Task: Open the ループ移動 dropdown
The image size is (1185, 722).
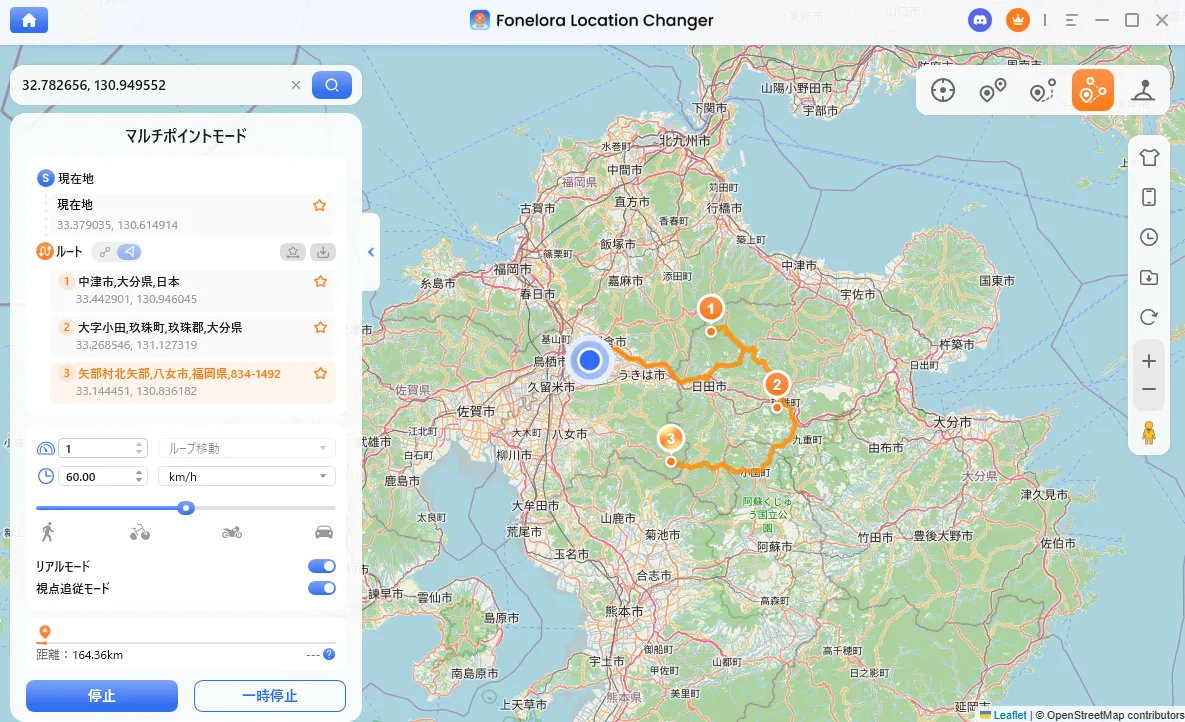Action: coord(246,448)
